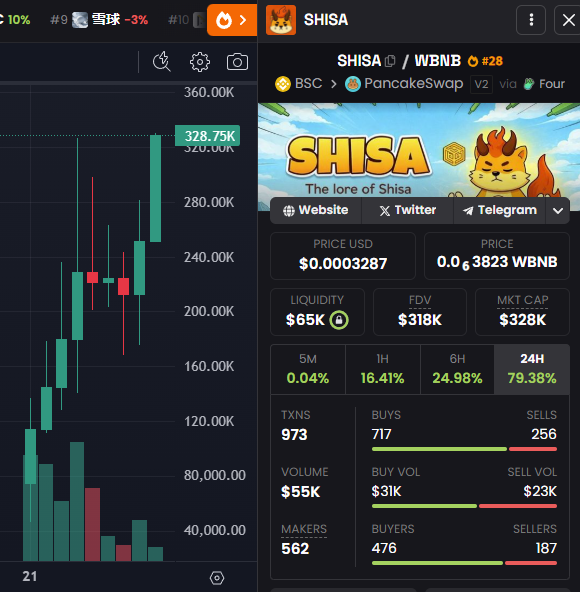This screenshot has width=580, height=592.
Task: Open the Telegram link
Action: tap(500, 210)
